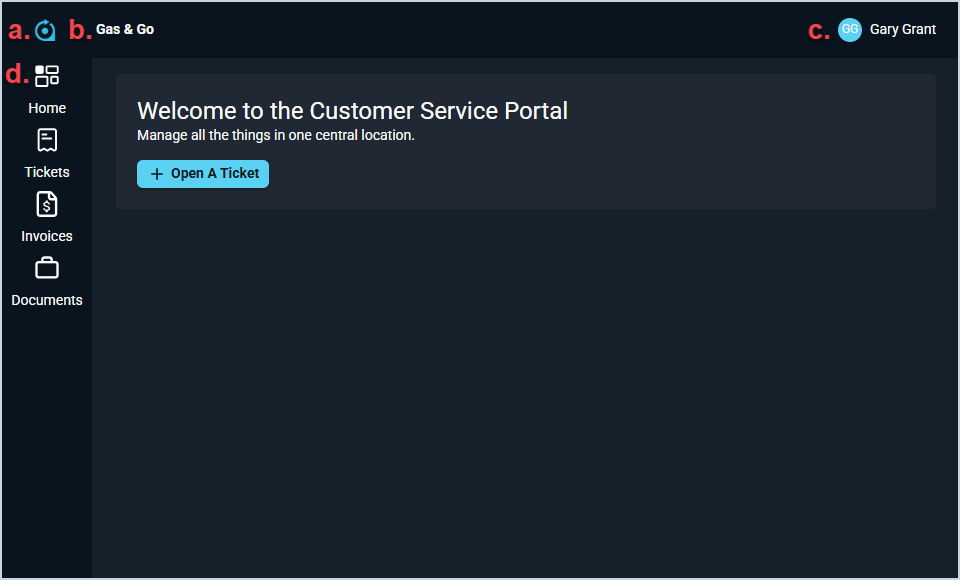Click the red 'a.' annotation marker
The width and height of the screenshot is (960, 580).
tap(19, 30)
